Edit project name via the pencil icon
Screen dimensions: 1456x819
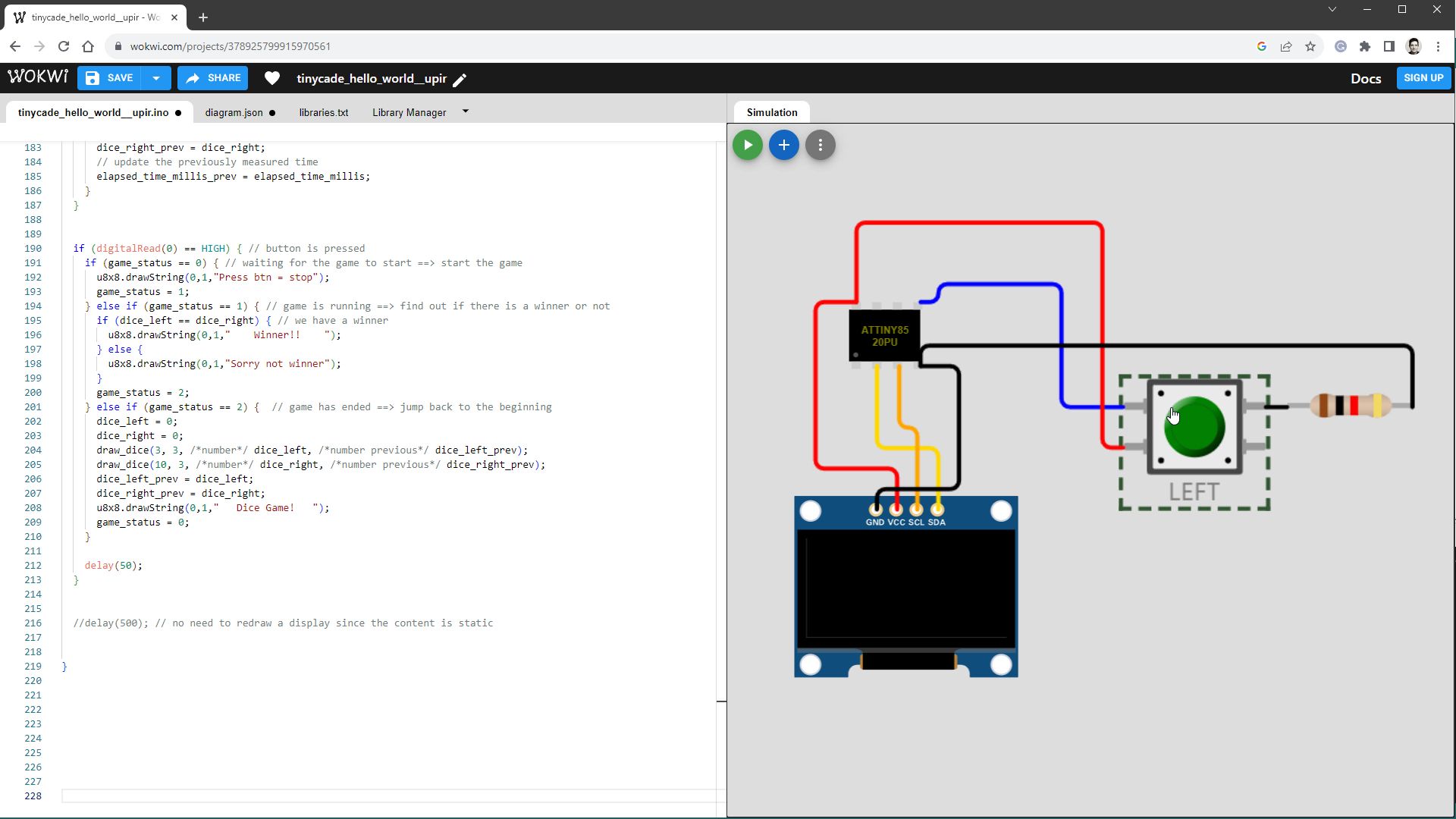point(460,79)
